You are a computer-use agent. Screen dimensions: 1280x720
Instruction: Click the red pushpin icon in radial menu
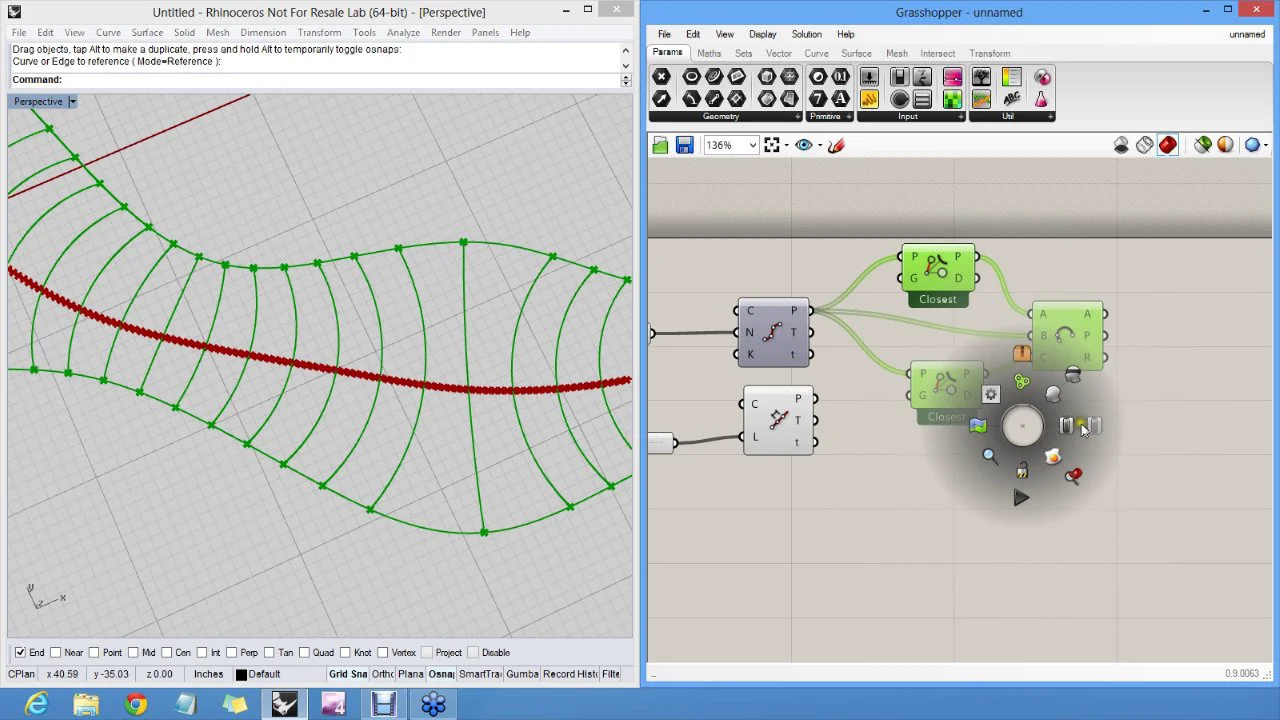[x=1073, y=476]
